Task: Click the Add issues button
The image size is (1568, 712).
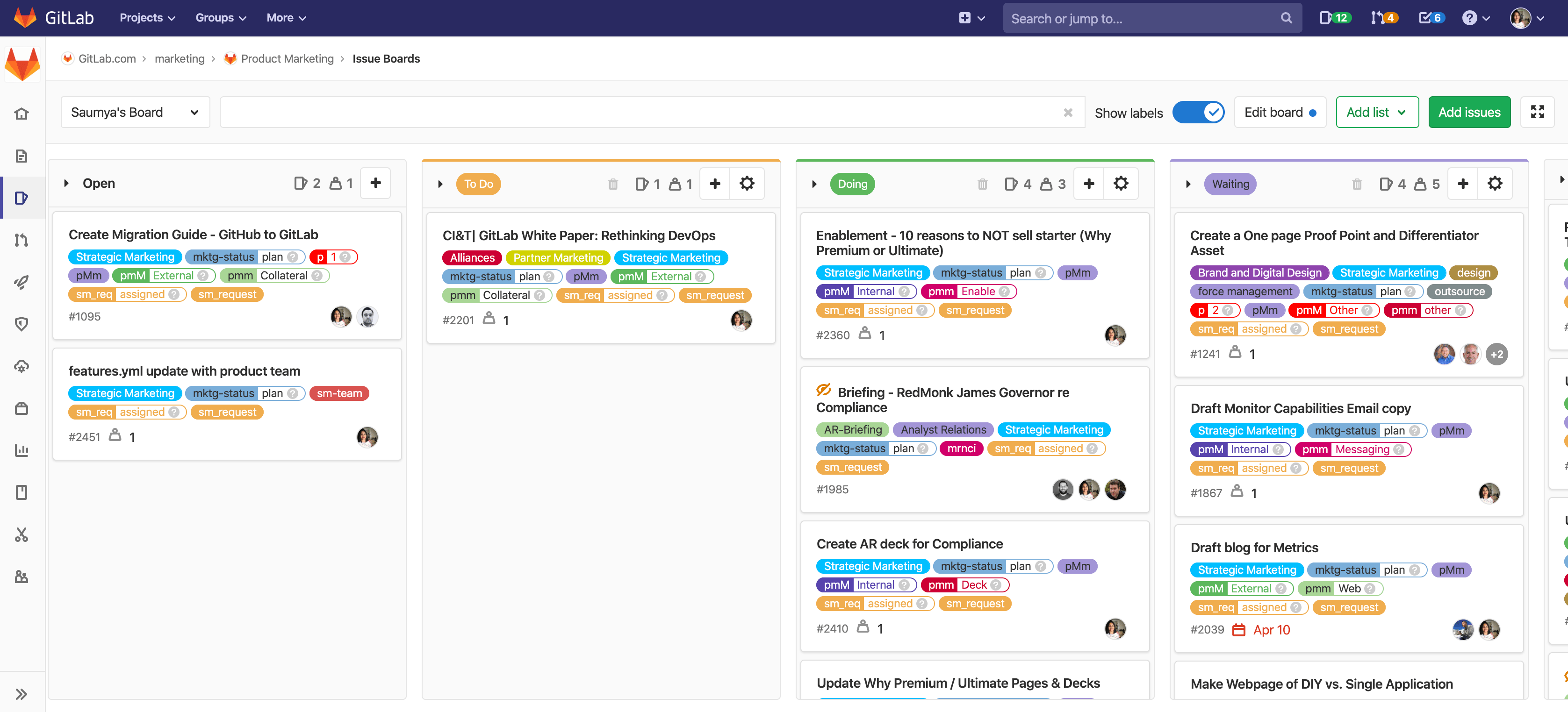Action: [x=1469, y=112]
